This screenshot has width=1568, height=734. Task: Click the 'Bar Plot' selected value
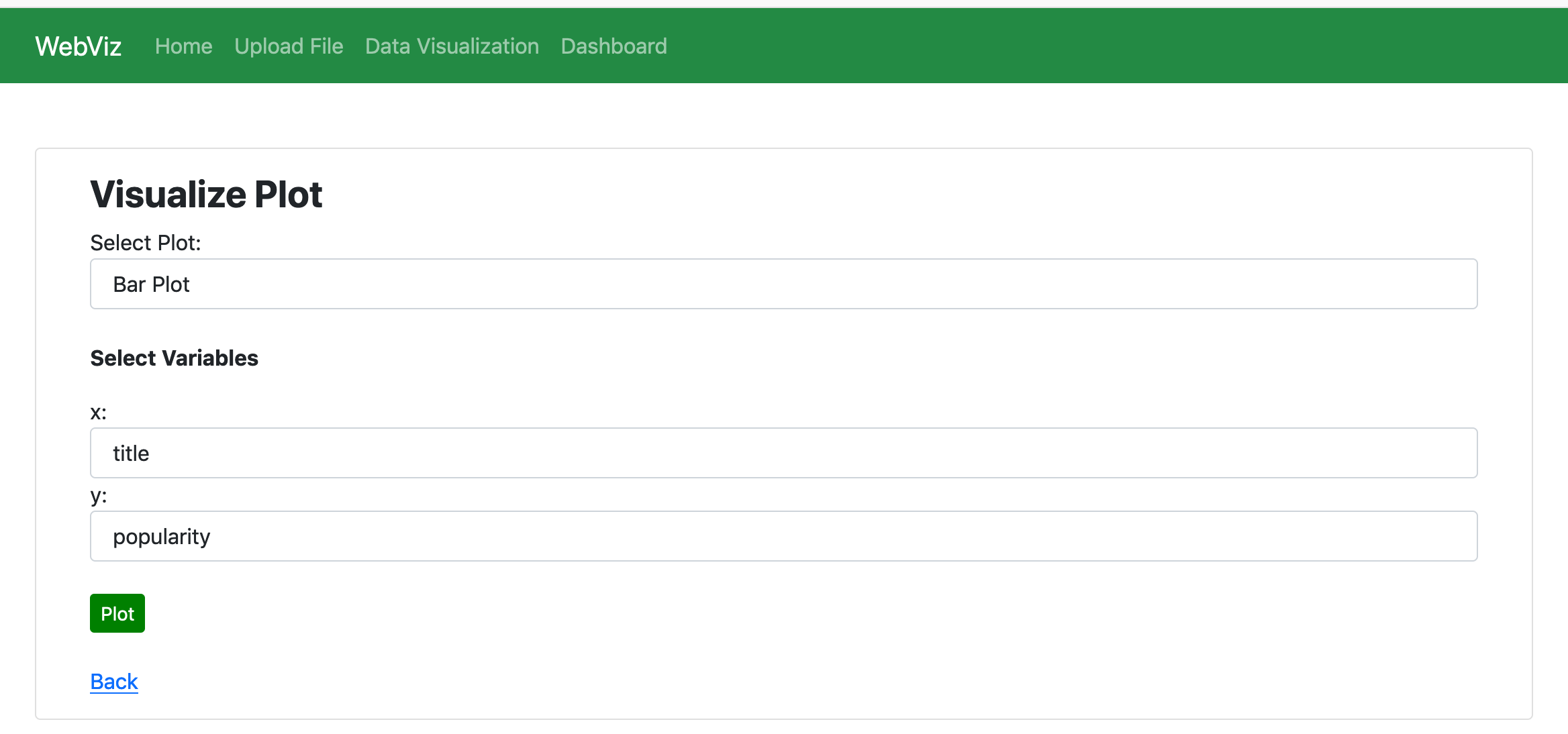(x=151, y=284)
